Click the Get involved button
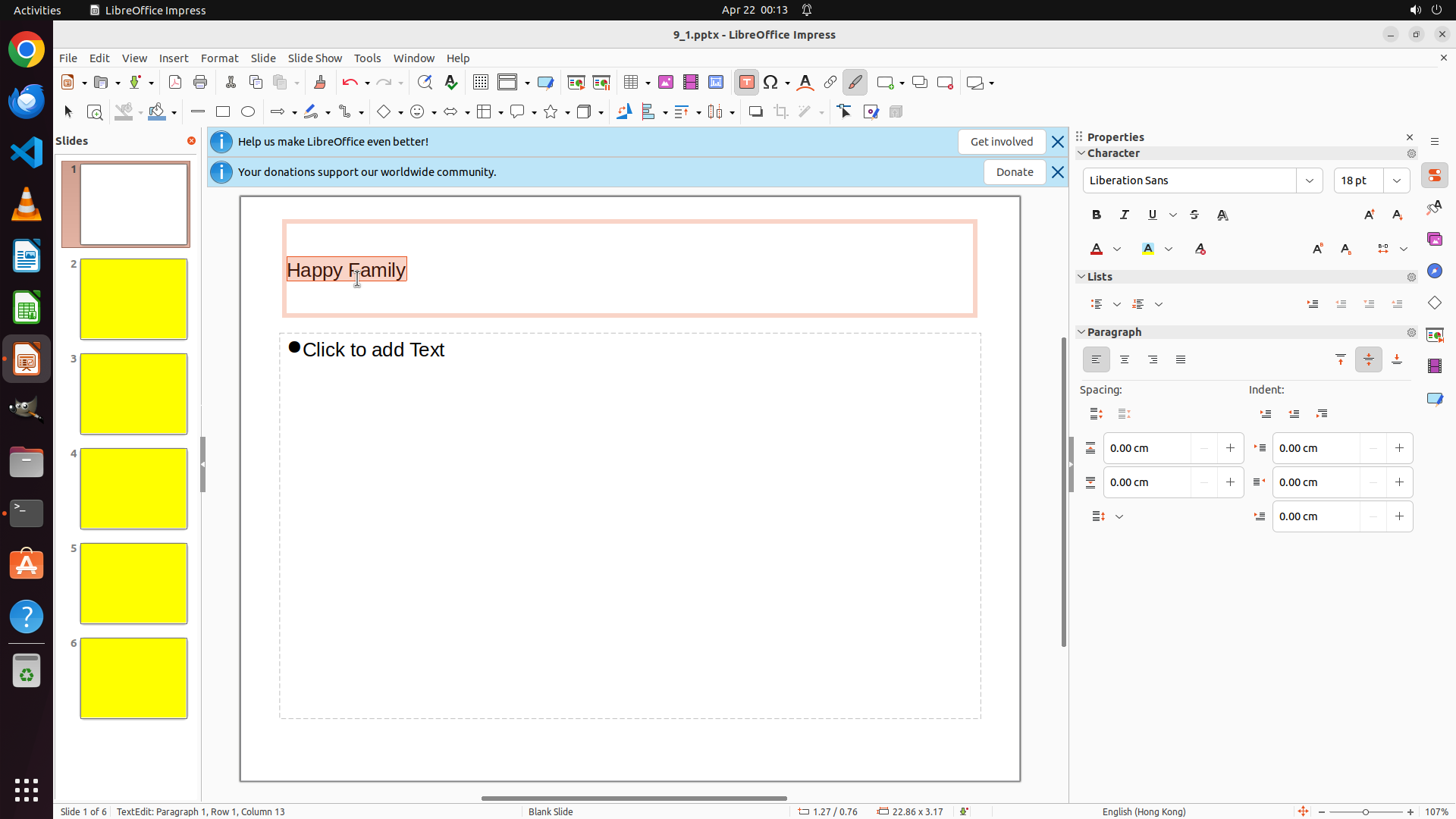The height and width of the screenshot is (819, 1456). pyautogui.click(x=1001, y=142)
